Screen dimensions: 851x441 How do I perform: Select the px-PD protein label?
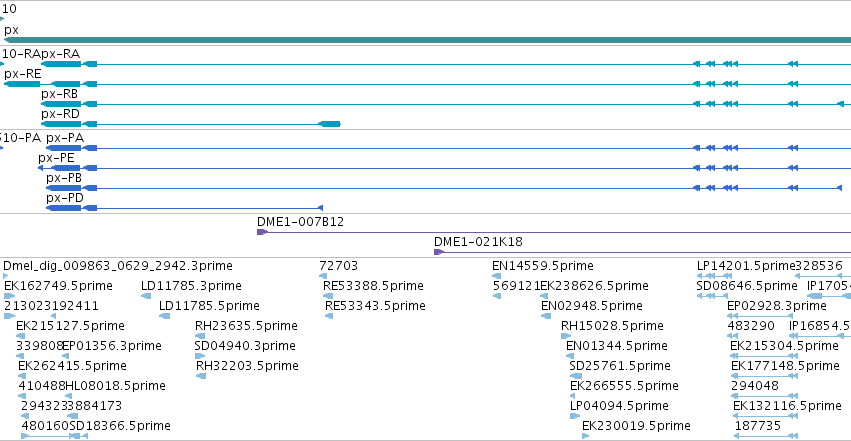coord(65,198)
